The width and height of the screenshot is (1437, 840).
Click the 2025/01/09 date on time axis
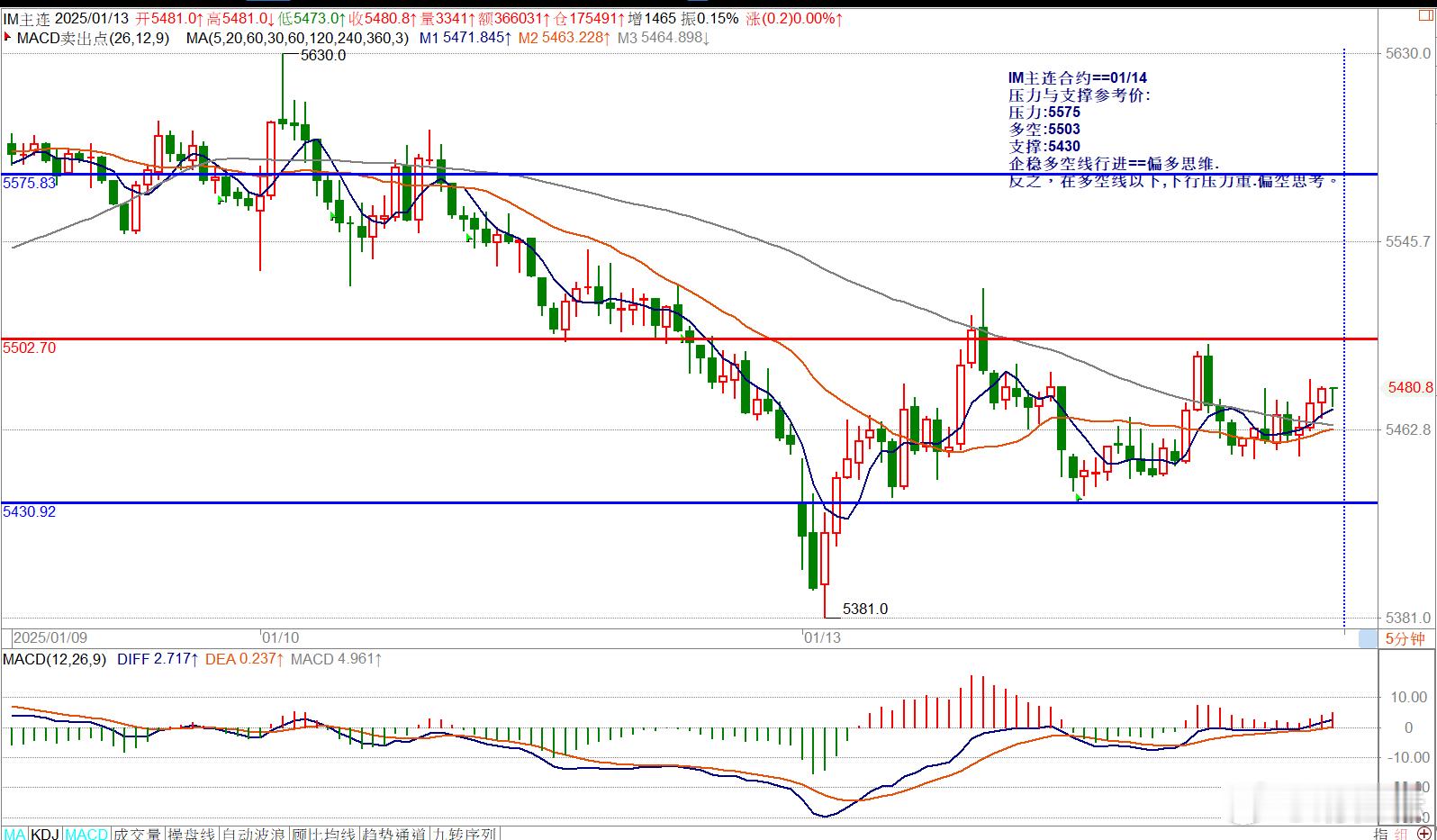click(x=50, y=637)
